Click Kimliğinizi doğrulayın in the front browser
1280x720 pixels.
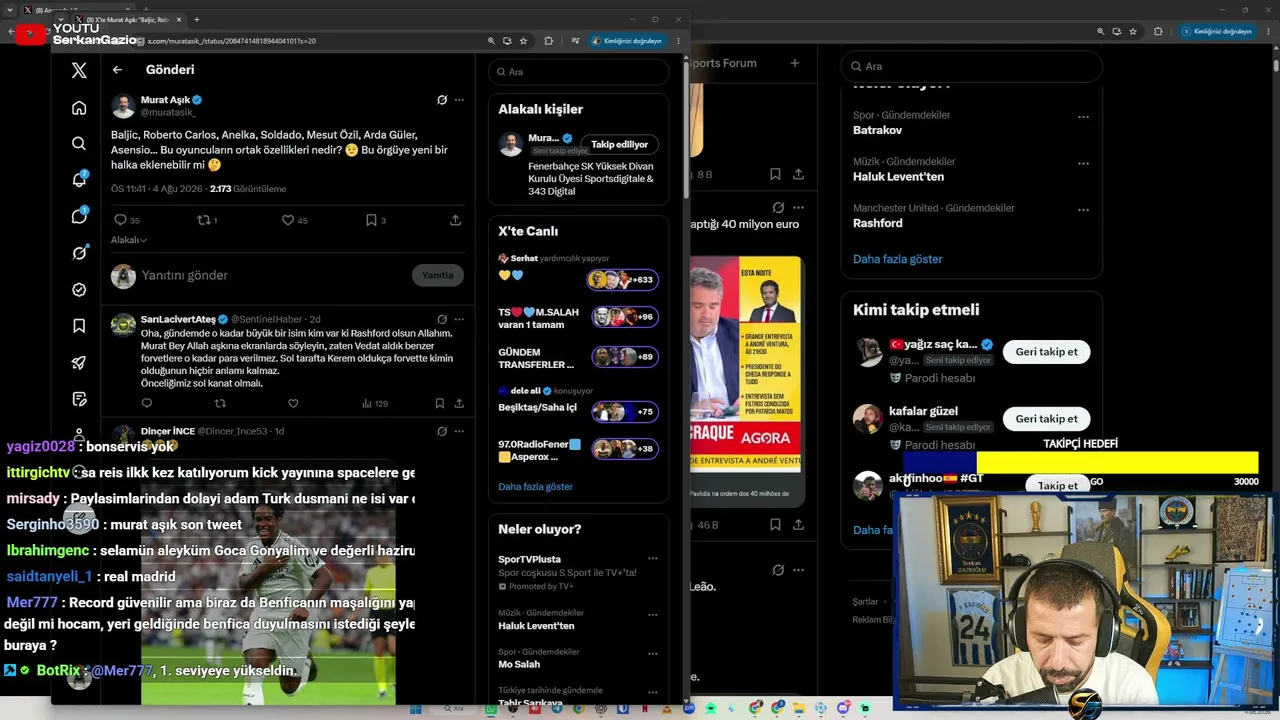[x=626, y=41]
